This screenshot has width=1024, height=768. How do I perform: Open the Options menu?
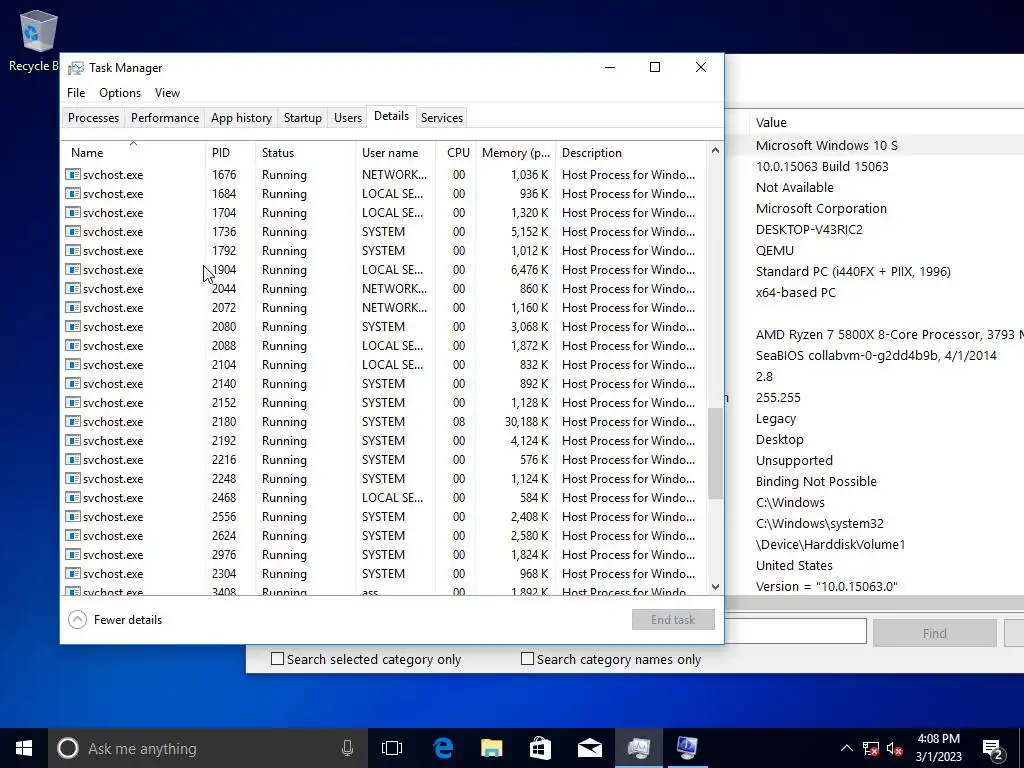coord(120,93)
